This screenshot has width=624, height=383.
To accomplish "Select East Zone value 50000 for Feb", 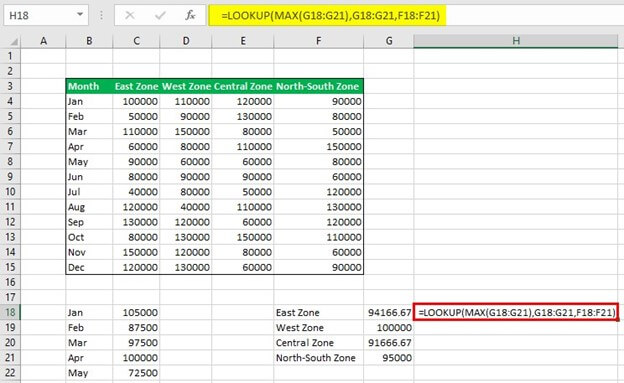I will (x=136, y=117).
